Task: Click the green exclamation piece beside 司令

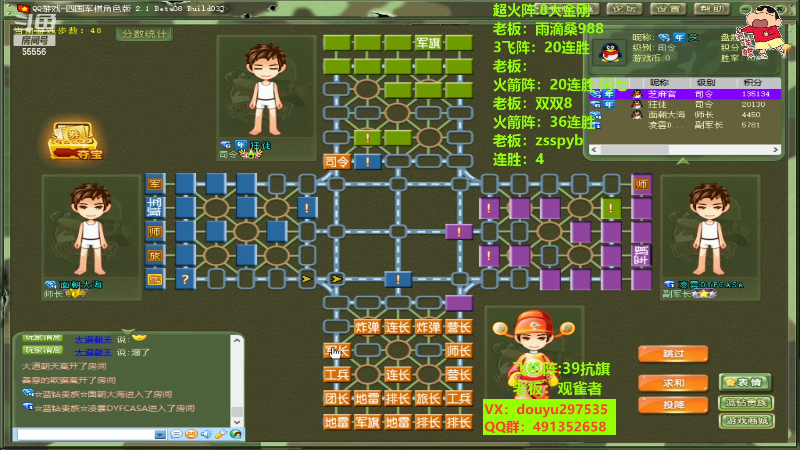Action: coord(367,138)
